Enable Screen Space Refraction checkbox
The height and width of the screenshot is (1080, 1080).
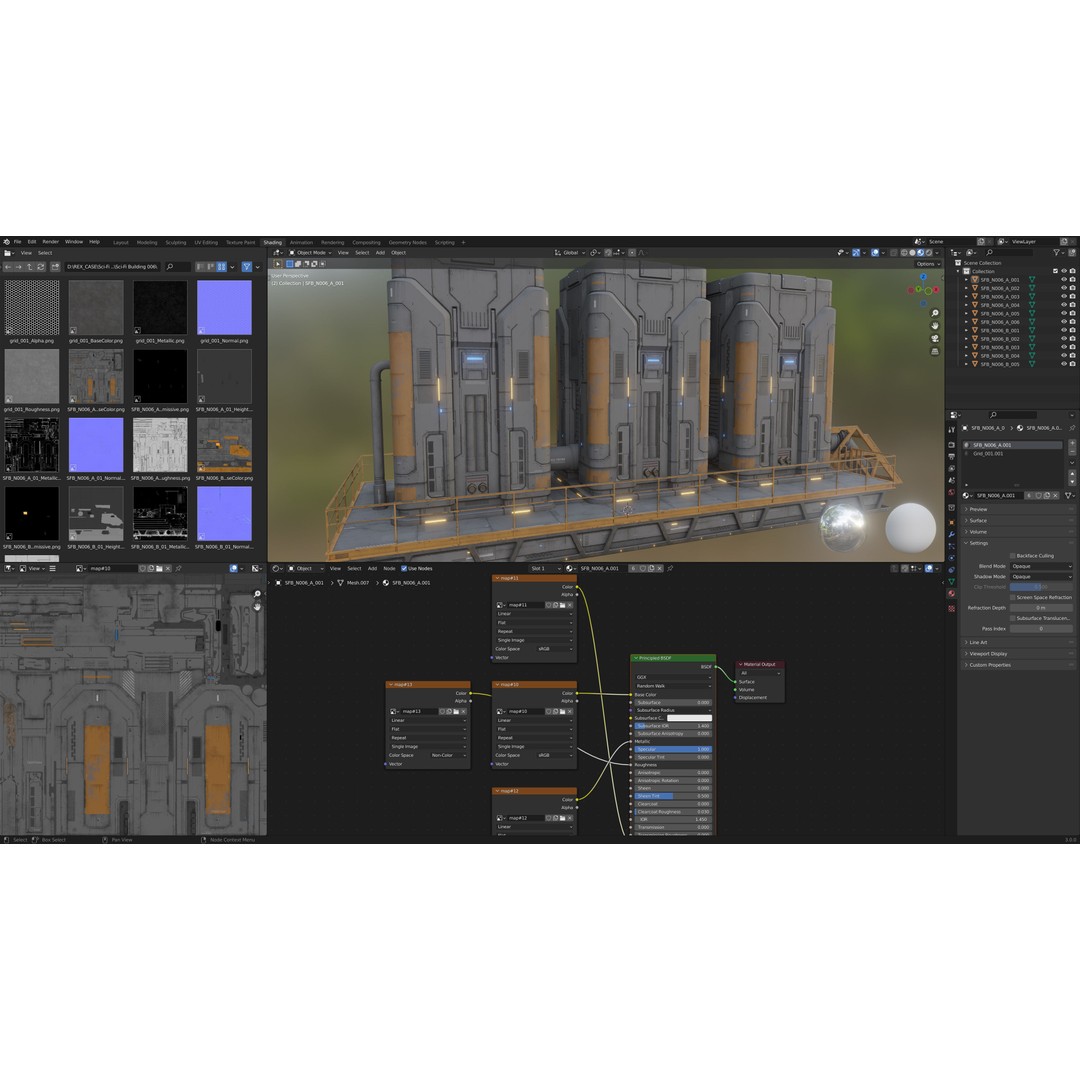1012,597
